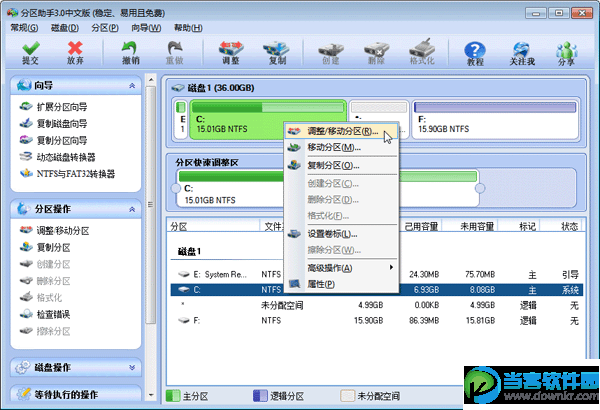Image resolution: width=600 pixels, height=410 pixels.
Task: Select the F: 15.90GB NTFS partition block
Action: click(495, 119)
